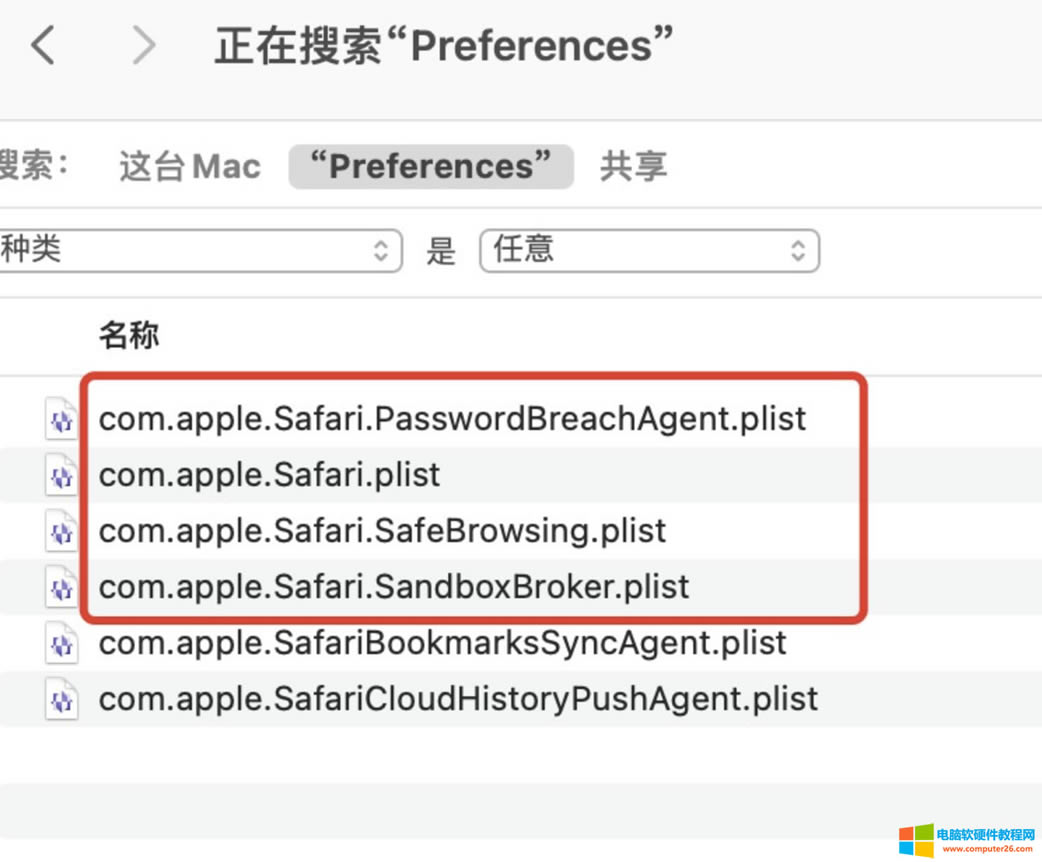Click the back navigation arrow
Screen dimensions: 1042x862
pyautogui.click(x=43, y=45)
